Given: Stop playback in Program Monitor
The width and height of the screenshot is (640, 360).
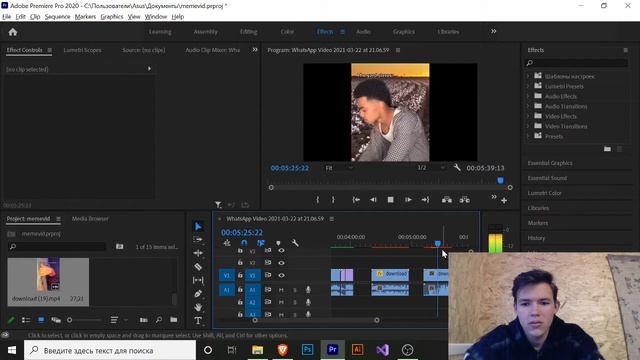Looking at the screenshot, I should (x=391, y=200).
